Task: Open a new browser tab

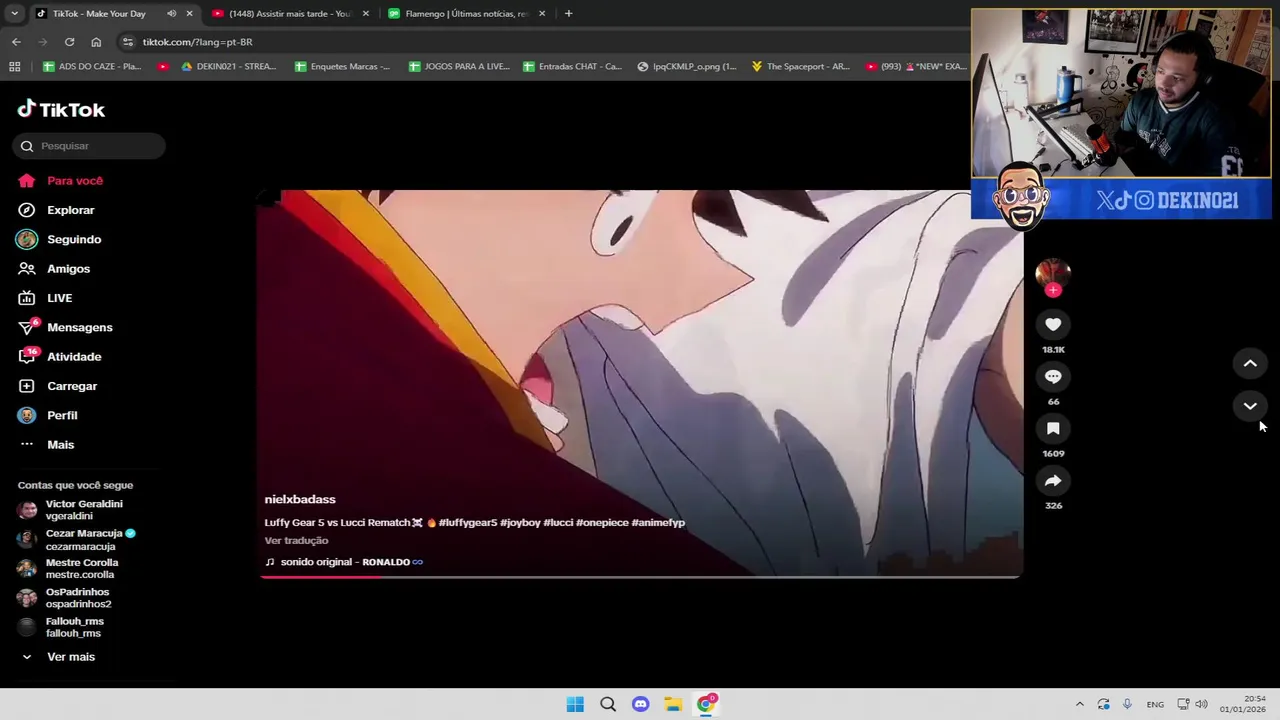Action: click(568, 13)
